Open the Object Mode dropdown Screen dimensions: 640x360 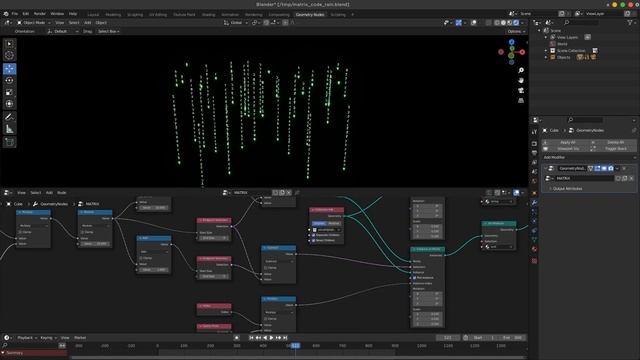[x=34, y=22]
